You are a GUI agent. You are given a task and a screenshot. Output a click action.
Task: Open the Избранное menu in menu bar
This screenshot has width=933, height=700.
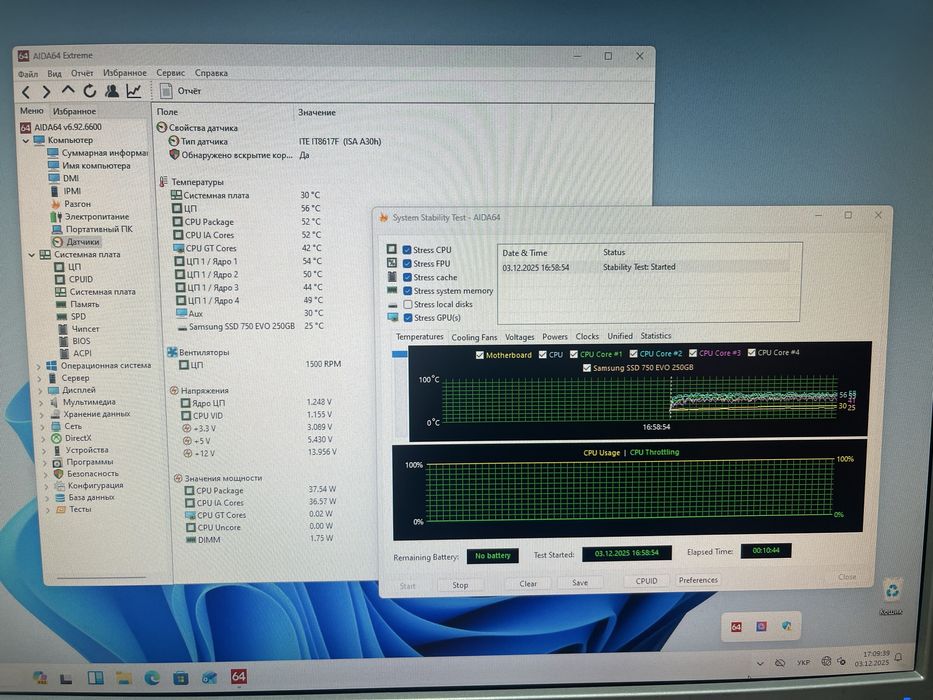coord(124,73)
